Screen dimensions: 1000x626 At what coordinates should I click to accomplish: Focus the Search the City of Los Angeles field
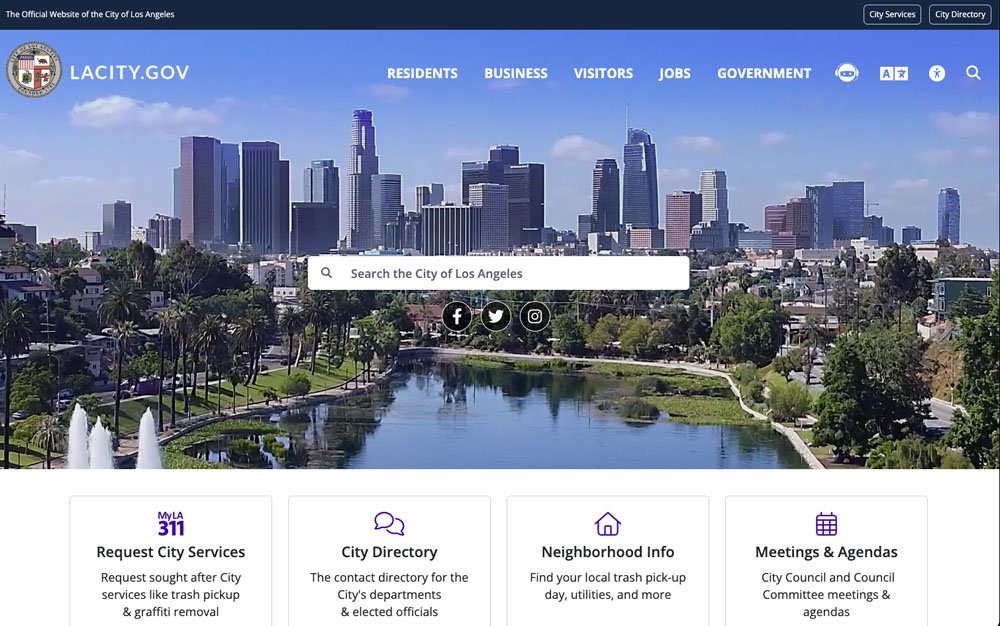coord(498,273)
